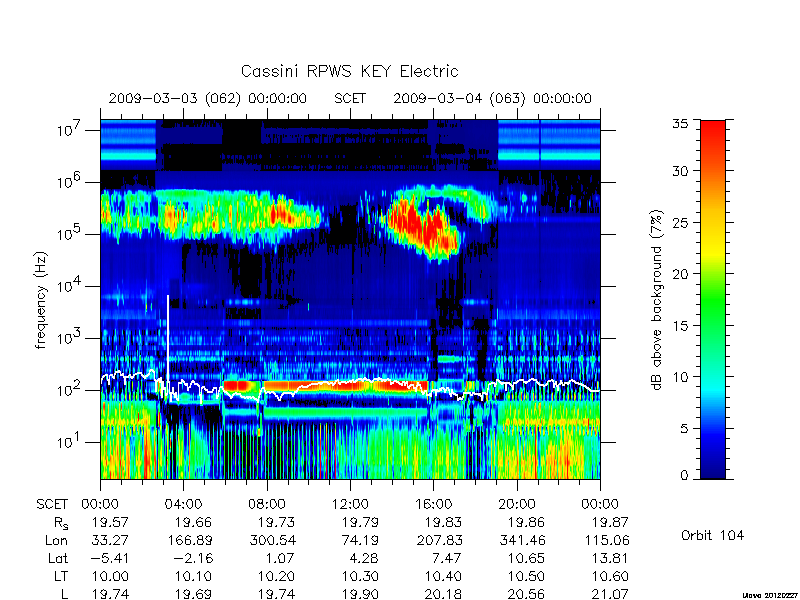Click the local time value 10.60
This screenshot has width=800, height=600.
610,577
